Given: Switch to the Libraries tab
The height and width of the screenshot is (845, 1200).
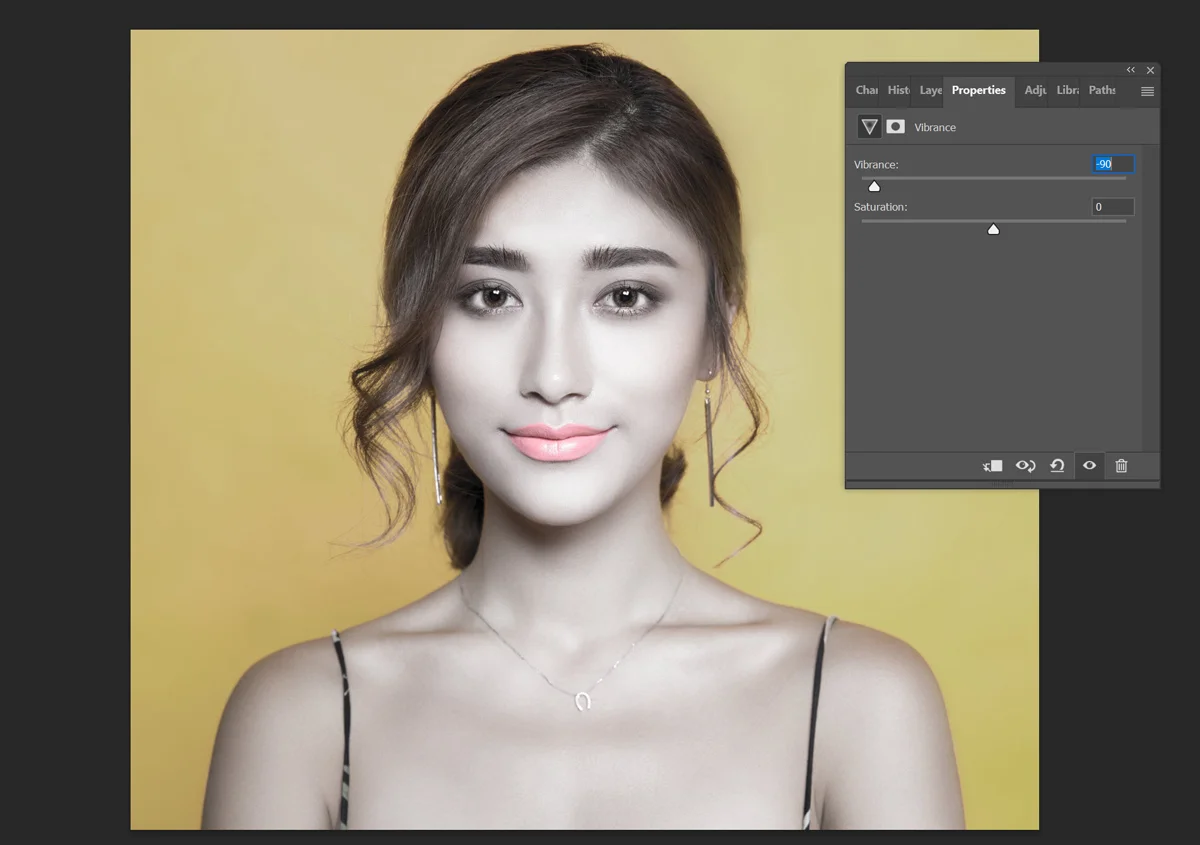Looking at the screenshot, I should [x=1067, y=90].
